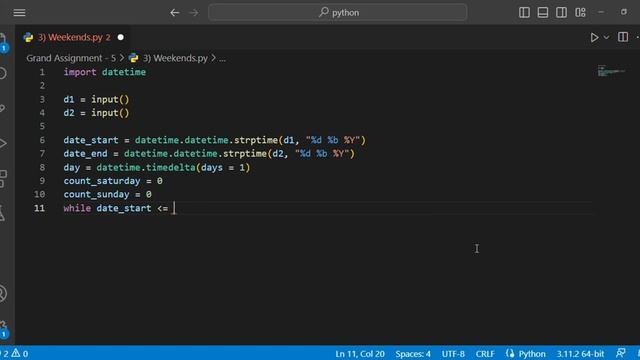Viewport: 640px width, 360px height.
Task: Click the unsaved dot on Weekends.py tab
Action: [120, 37]
